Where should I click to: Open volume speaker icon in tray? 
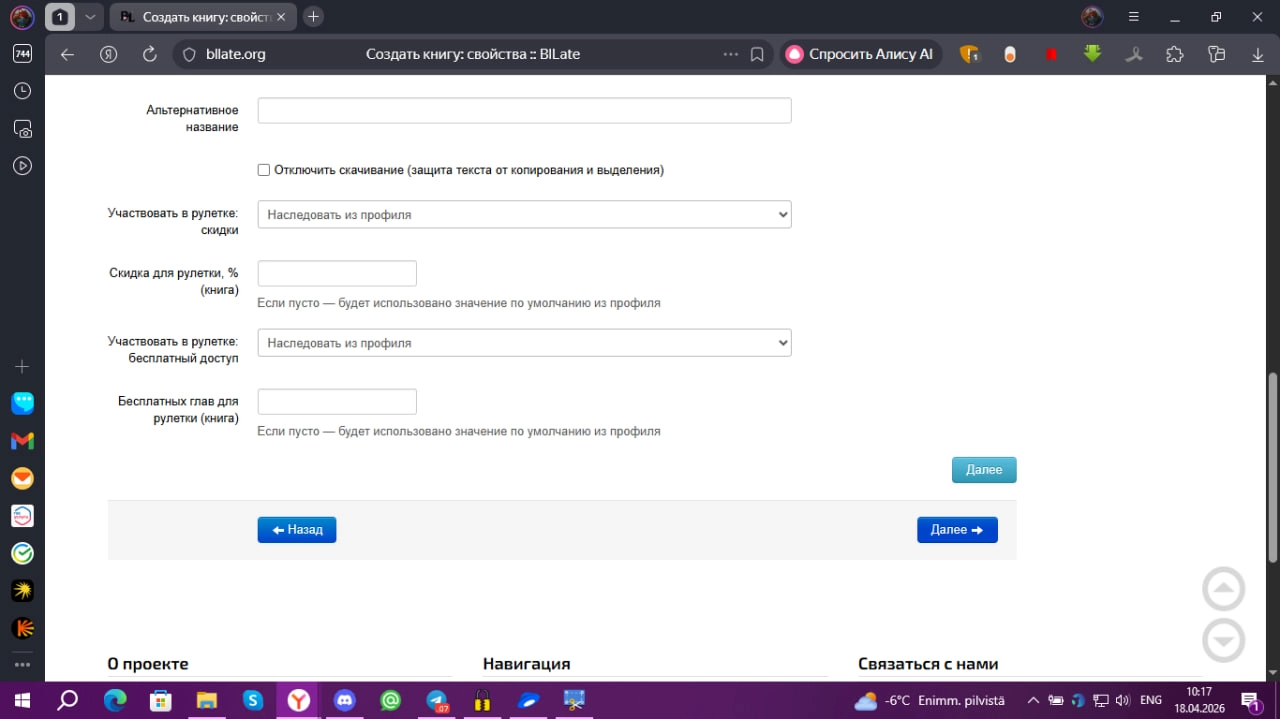(1123, 701)
